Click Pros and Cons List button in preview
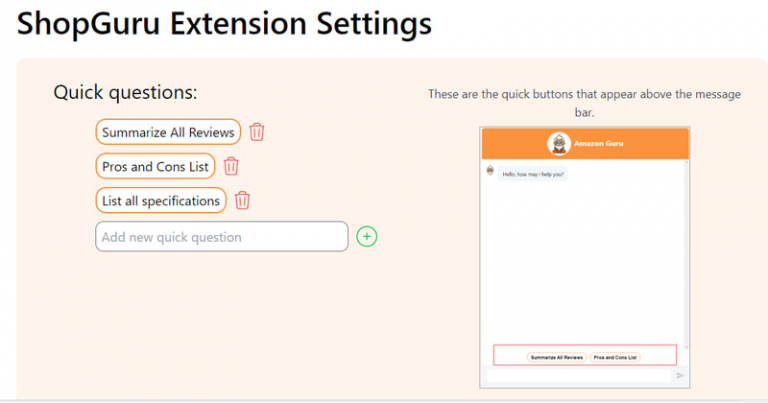This screenshot has height=403, width=768. click(615, 356)
